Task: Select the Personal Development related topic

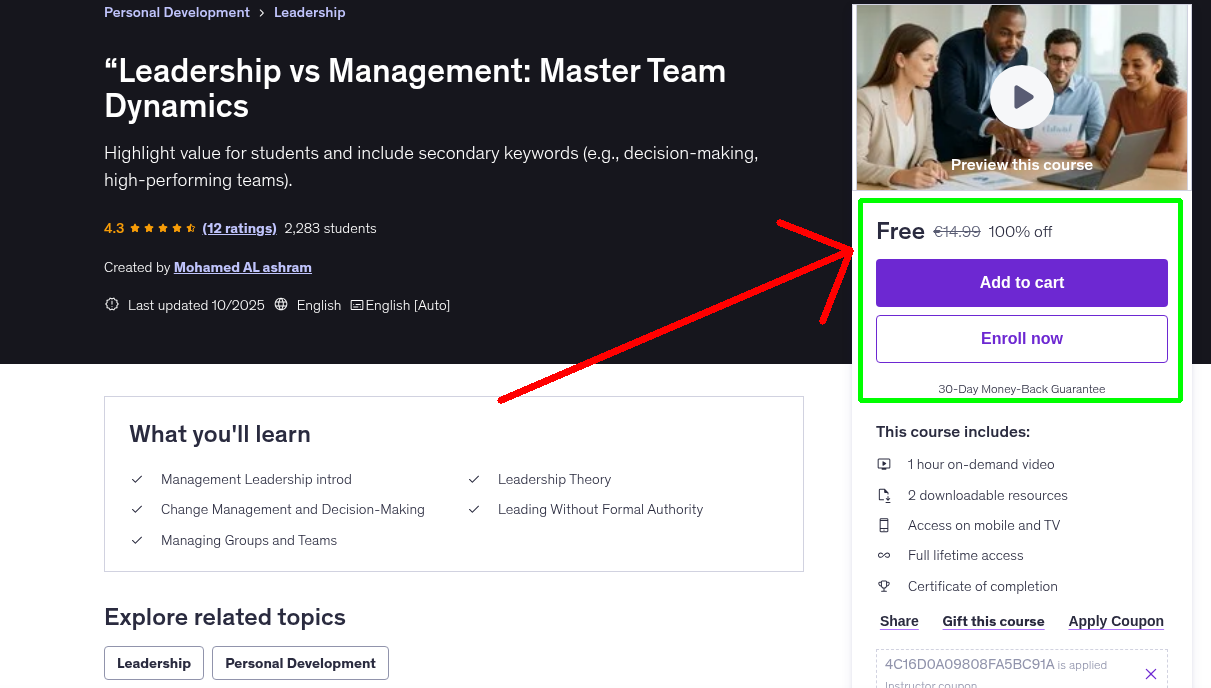Action: coord(300,662)
